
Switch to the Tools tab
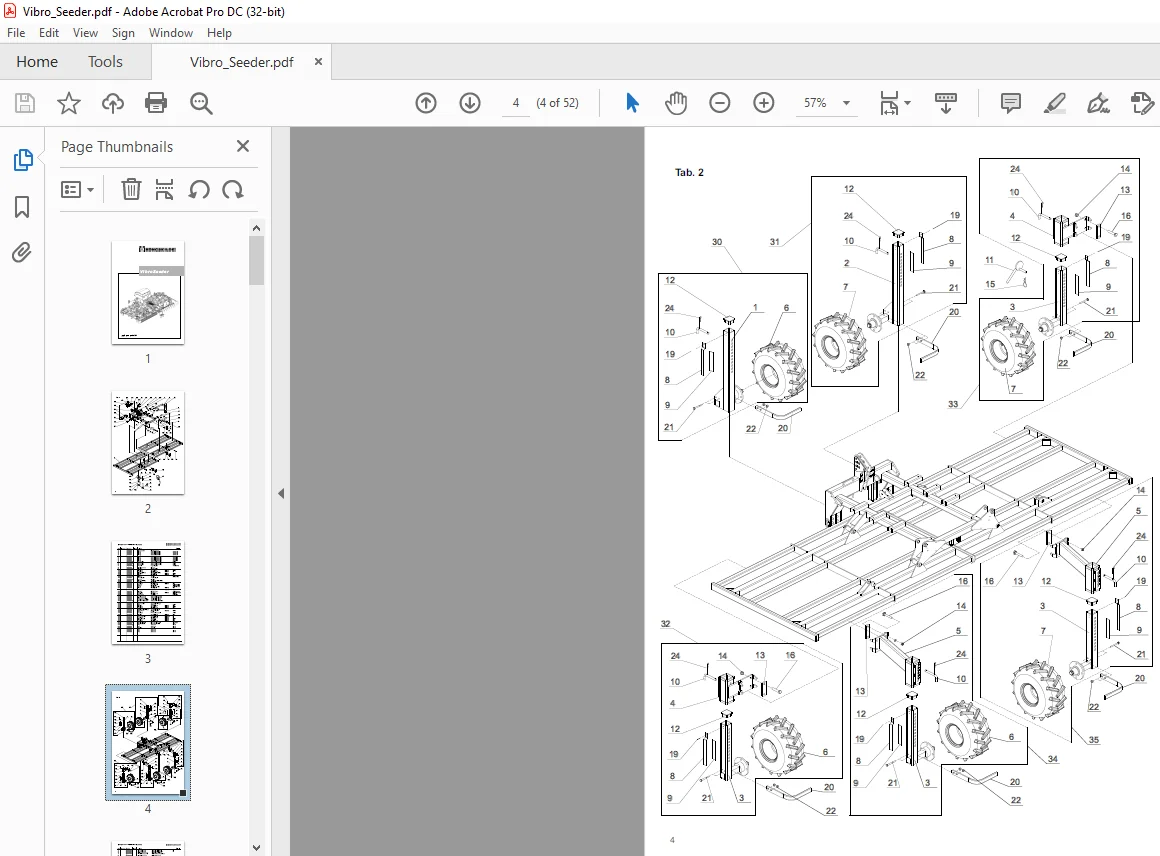105,62
